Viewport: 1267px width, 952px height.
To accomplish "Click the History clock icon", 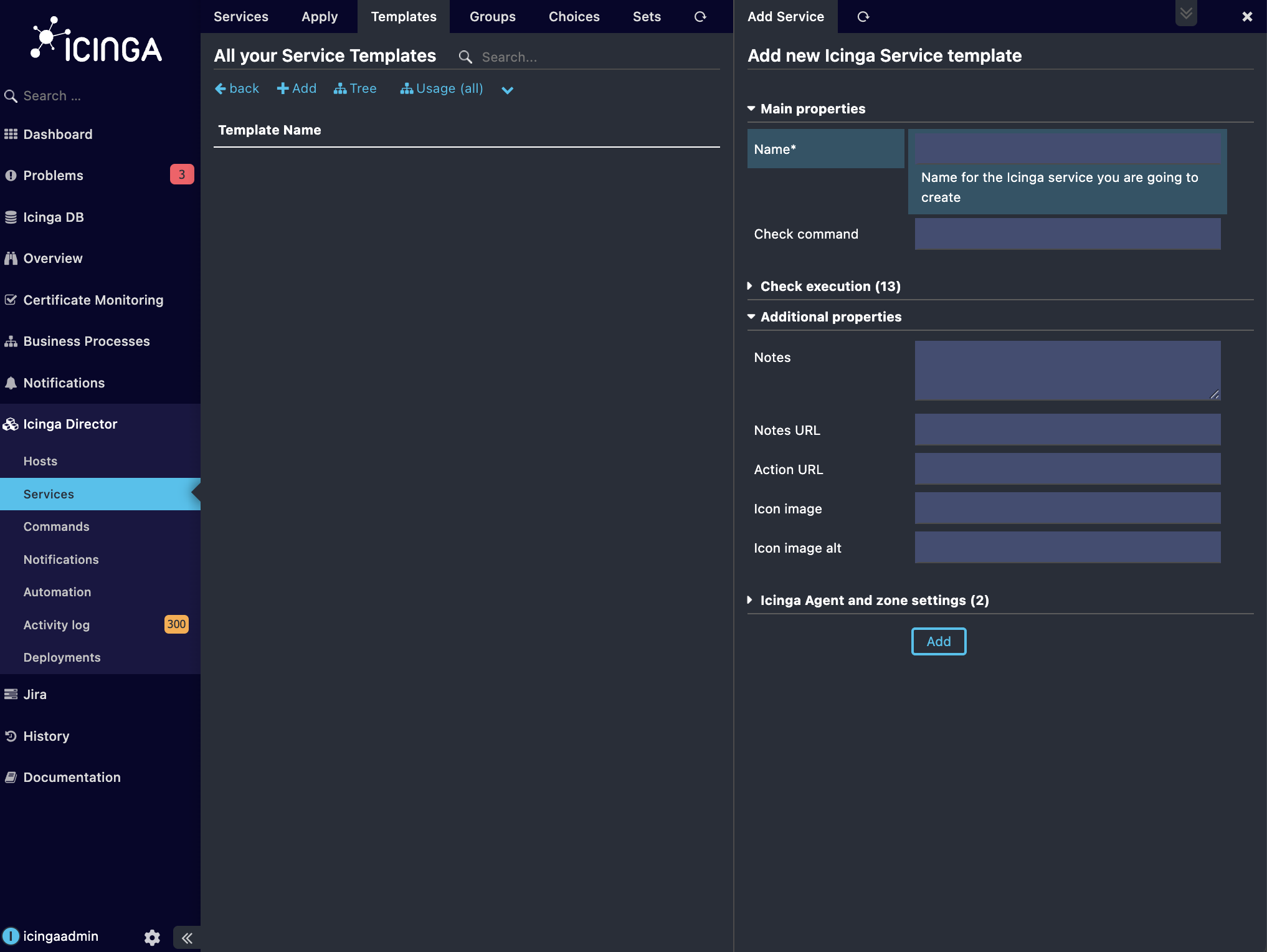I will (11, 736).
